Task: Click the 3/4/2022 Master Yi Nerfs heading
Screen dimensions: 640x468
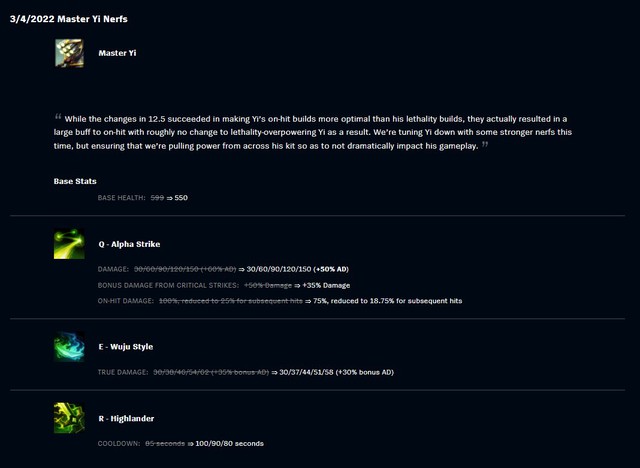Action: [68, 19]
